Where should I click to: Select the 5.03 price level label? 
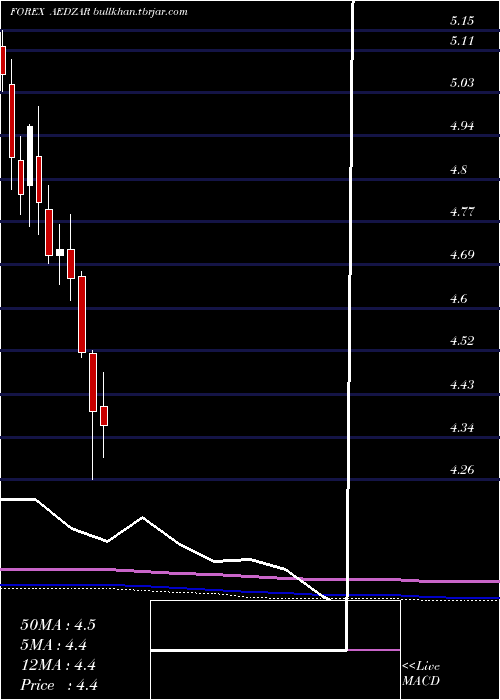pos(462,83)
